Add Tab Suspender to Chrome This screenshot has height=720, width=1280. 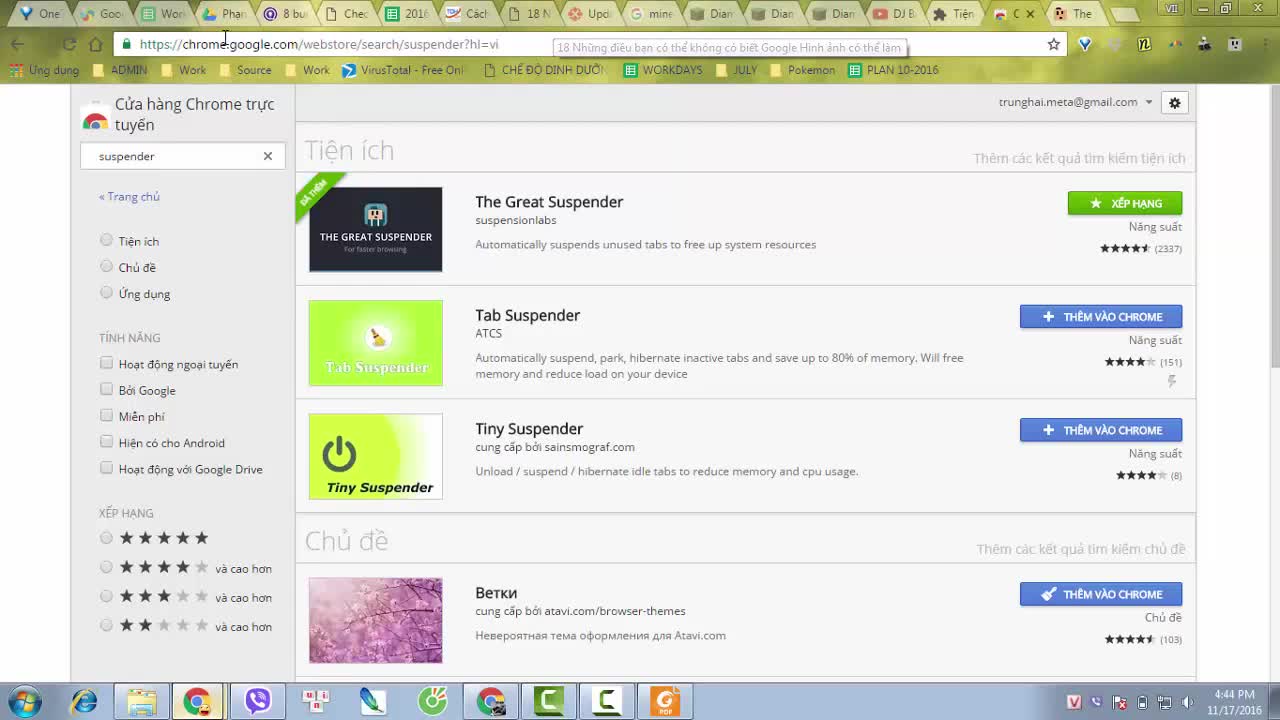(1101, 317)
